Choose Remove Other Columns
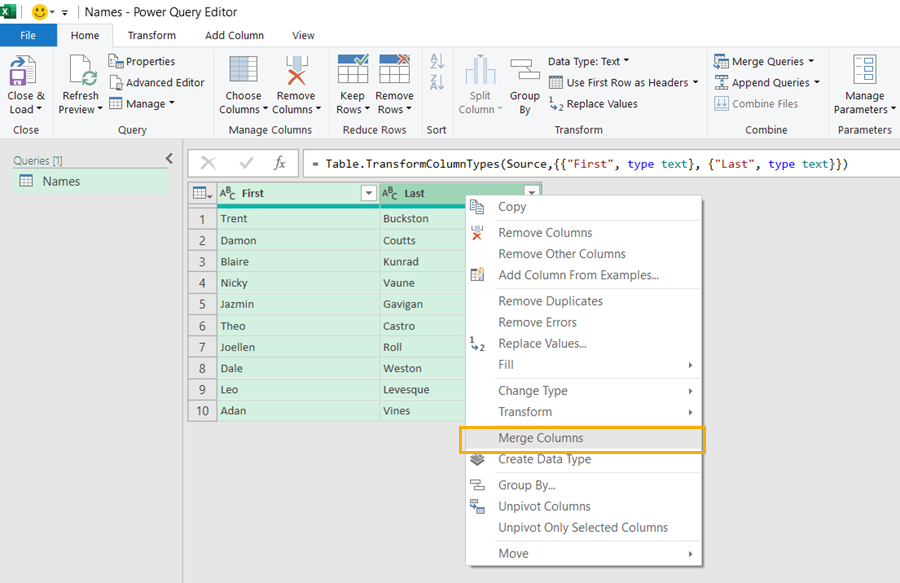Viewport: 900px width, 583px height. point(583,254)
